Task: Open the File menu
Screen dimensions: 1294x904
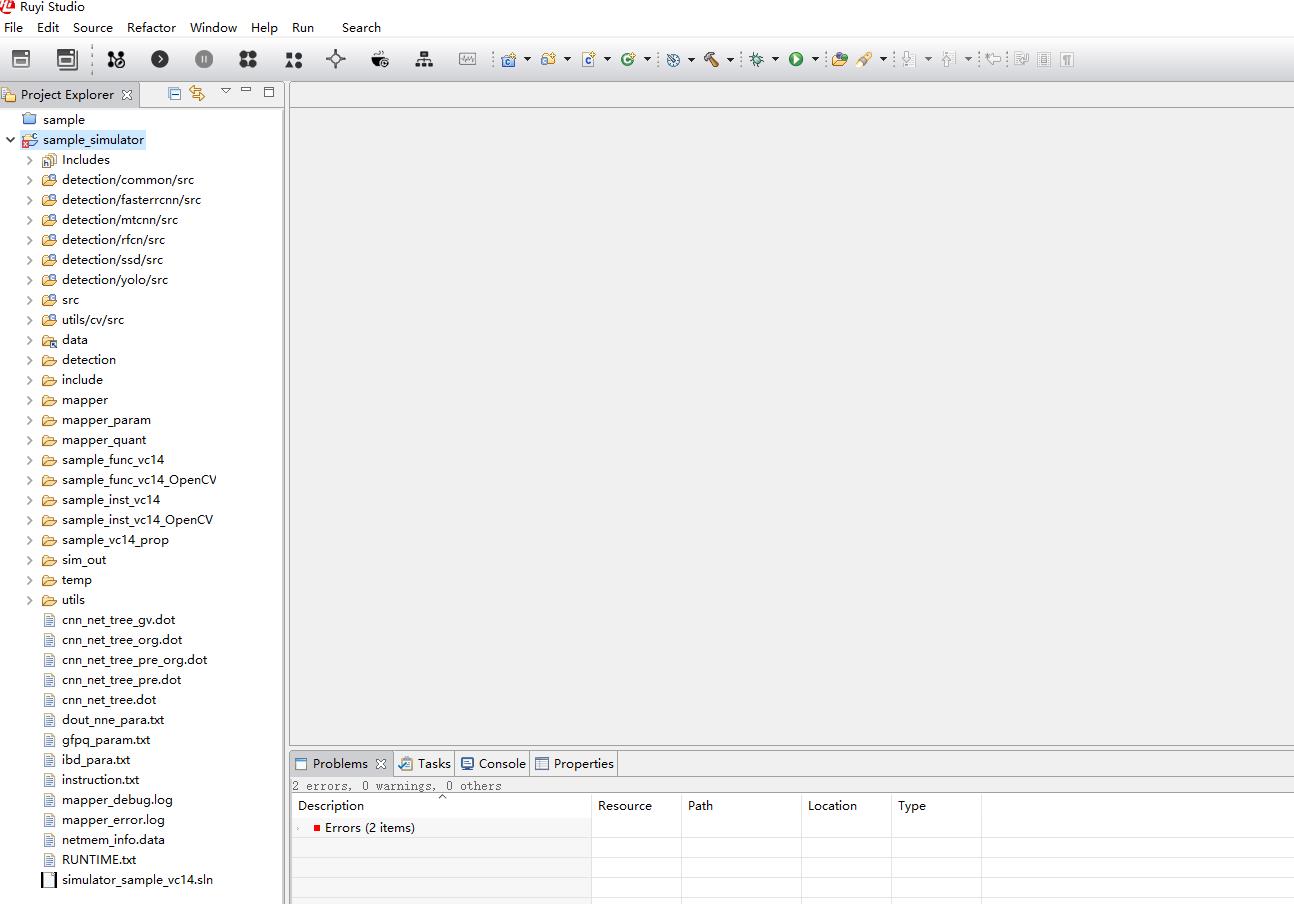Action: tap(13, 27)
